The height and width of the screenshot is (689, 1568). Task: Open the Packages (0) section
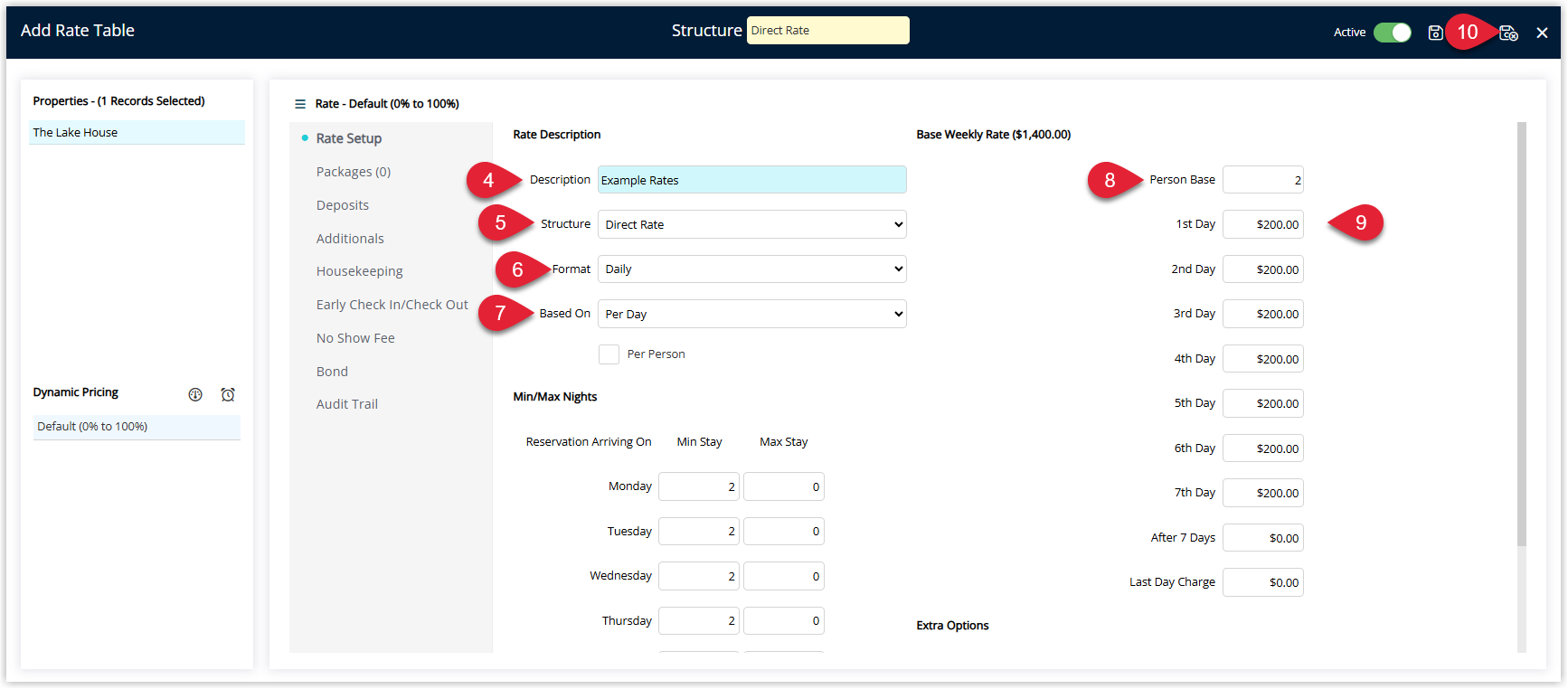click(x=354, y=172)
